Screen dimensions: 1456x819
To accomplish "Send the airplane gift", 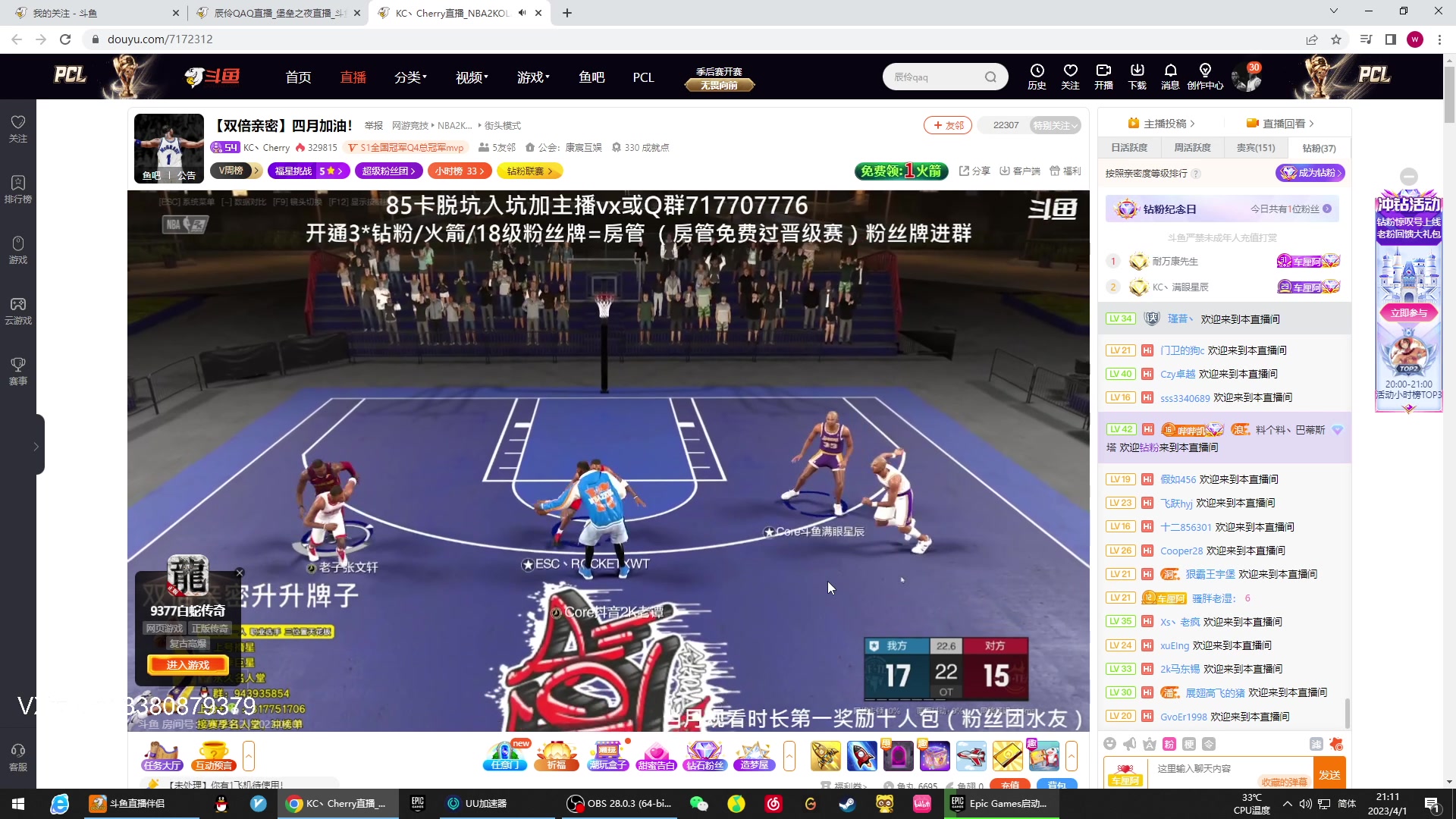I will point(971,756).
